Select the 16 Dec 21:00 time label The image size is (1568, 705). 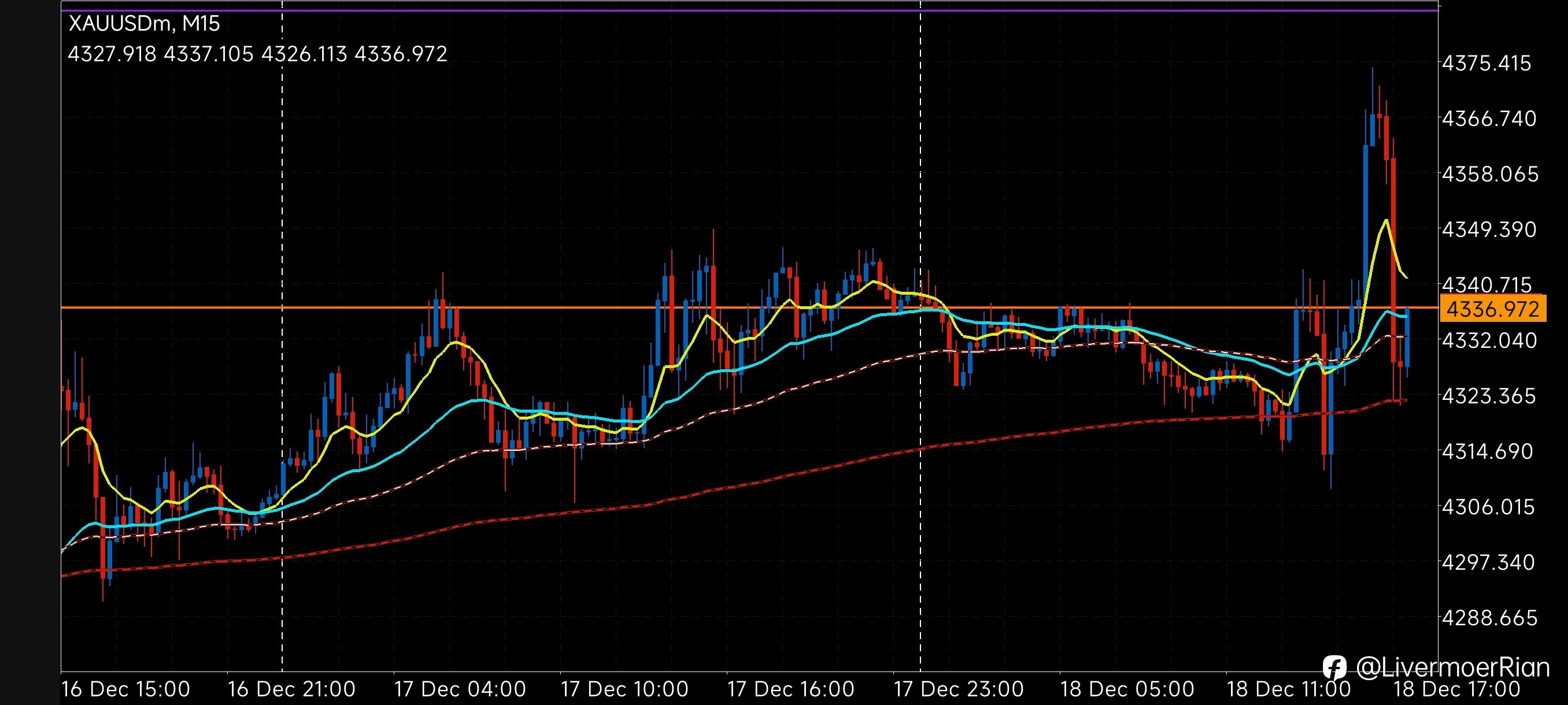291,689
